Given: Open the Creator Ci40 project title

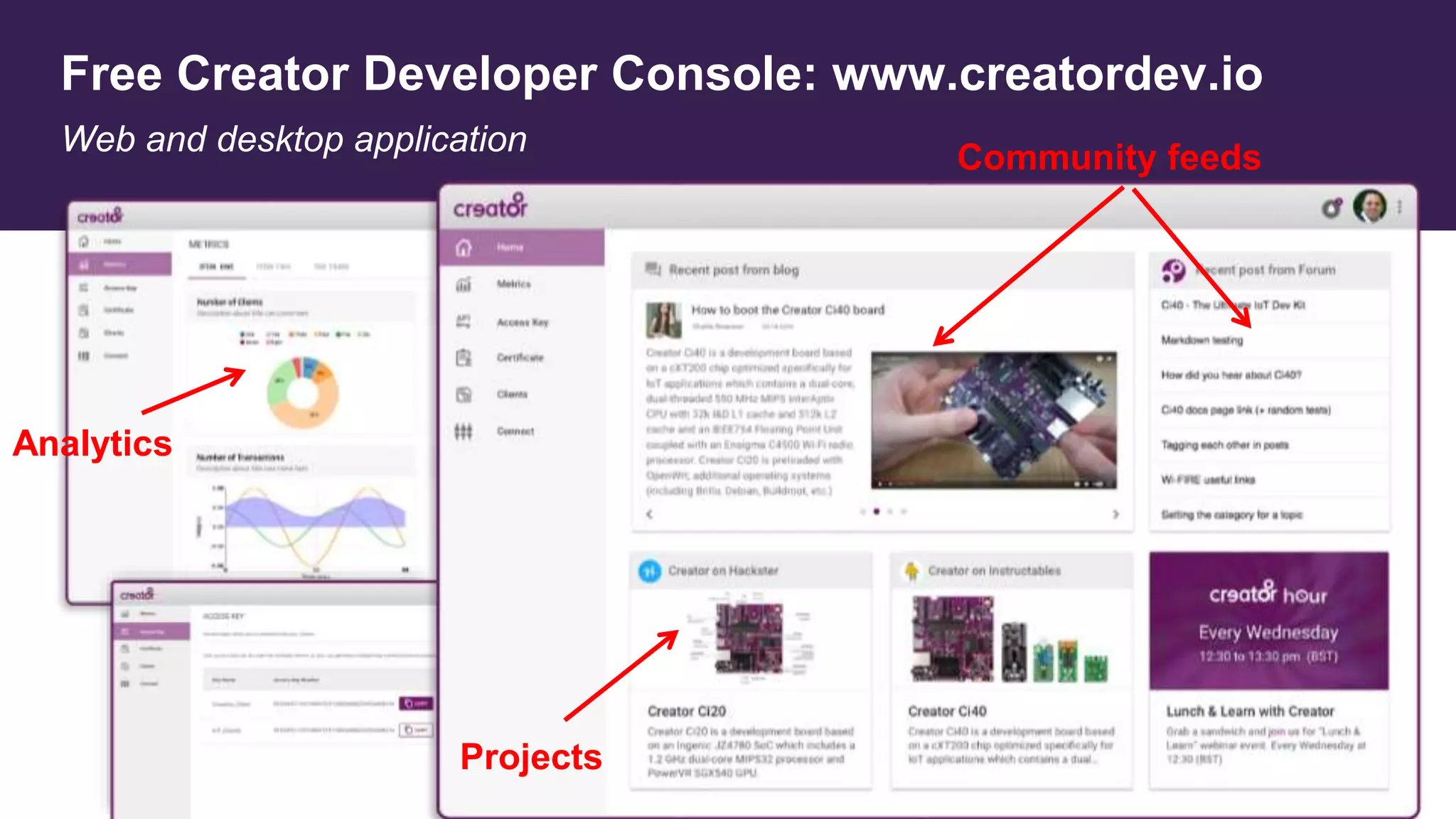Looking at the screenshot, I should coord(947,711).
